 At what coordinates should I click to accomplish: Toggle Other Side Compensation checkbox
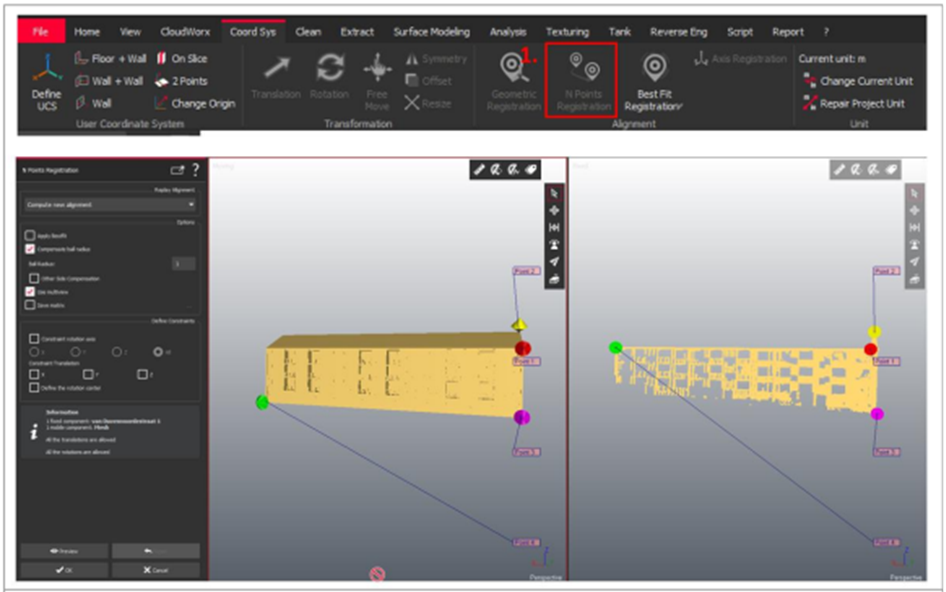click(x=34, y=278)
